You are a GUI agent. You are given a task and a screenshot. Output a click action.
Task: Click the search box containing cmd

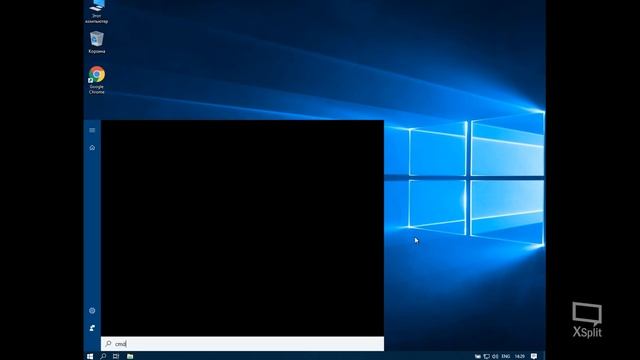[242, 344]
